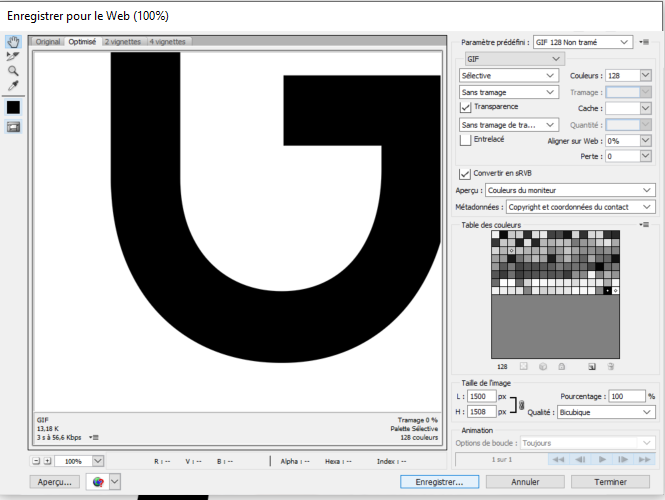
Task: Select black swatch in color table bottom row
Action: tap(607, 291)
